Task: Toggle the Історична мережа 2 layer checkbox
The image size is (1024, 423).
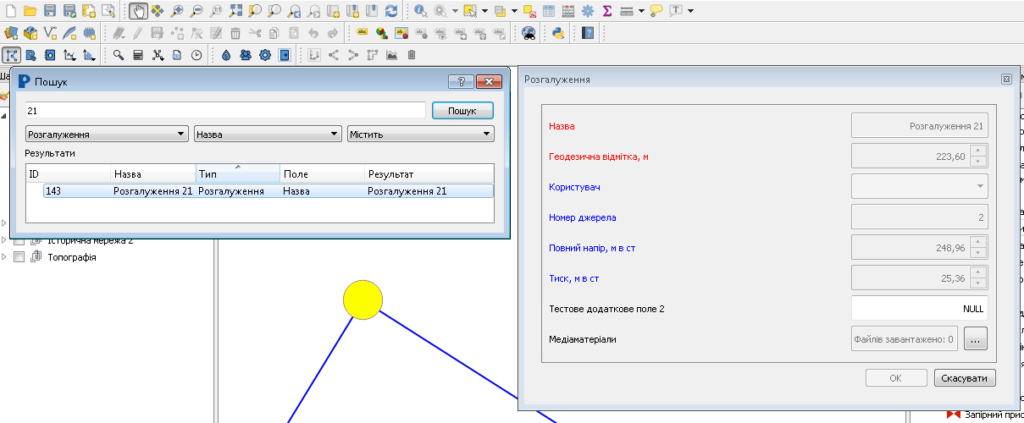Action: click(x=19, y=240)
